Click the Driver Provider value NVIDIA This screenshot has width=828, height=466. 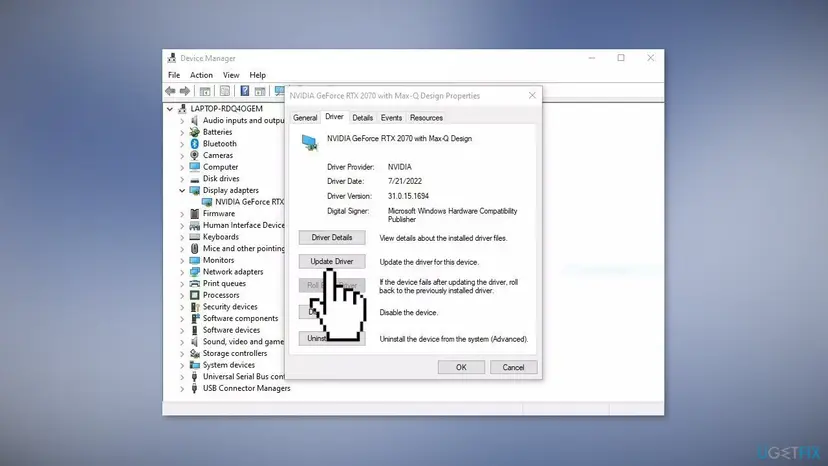click(399, 167)
